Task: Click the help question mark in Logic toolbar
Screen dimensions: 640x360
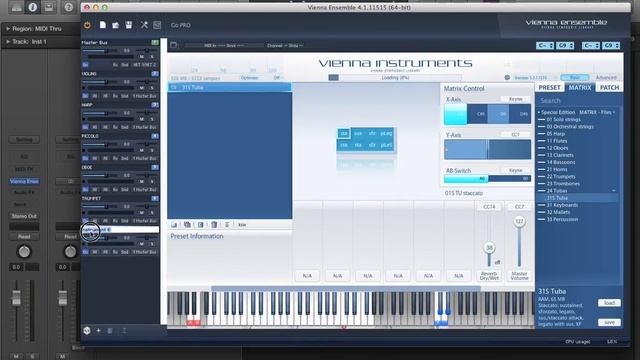Action: (68, 7)
